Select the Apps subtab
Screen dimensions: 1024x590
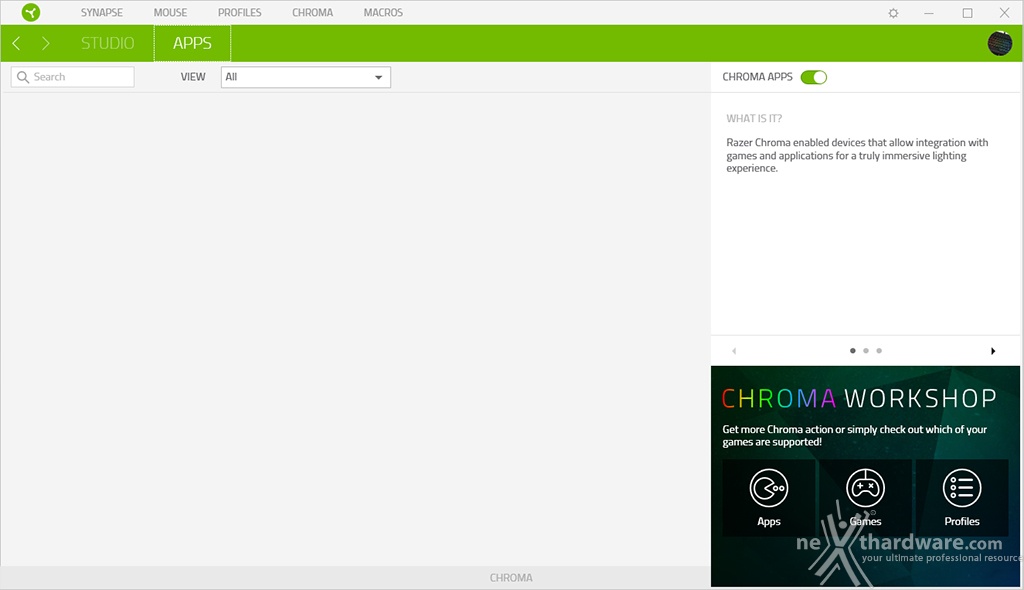192,43
